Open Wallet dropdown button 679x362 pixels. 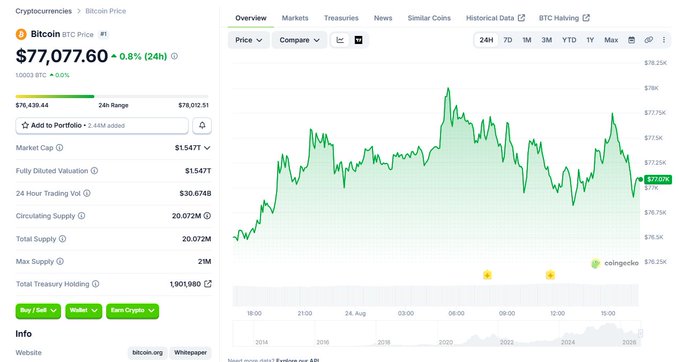[x=84, y=310]
